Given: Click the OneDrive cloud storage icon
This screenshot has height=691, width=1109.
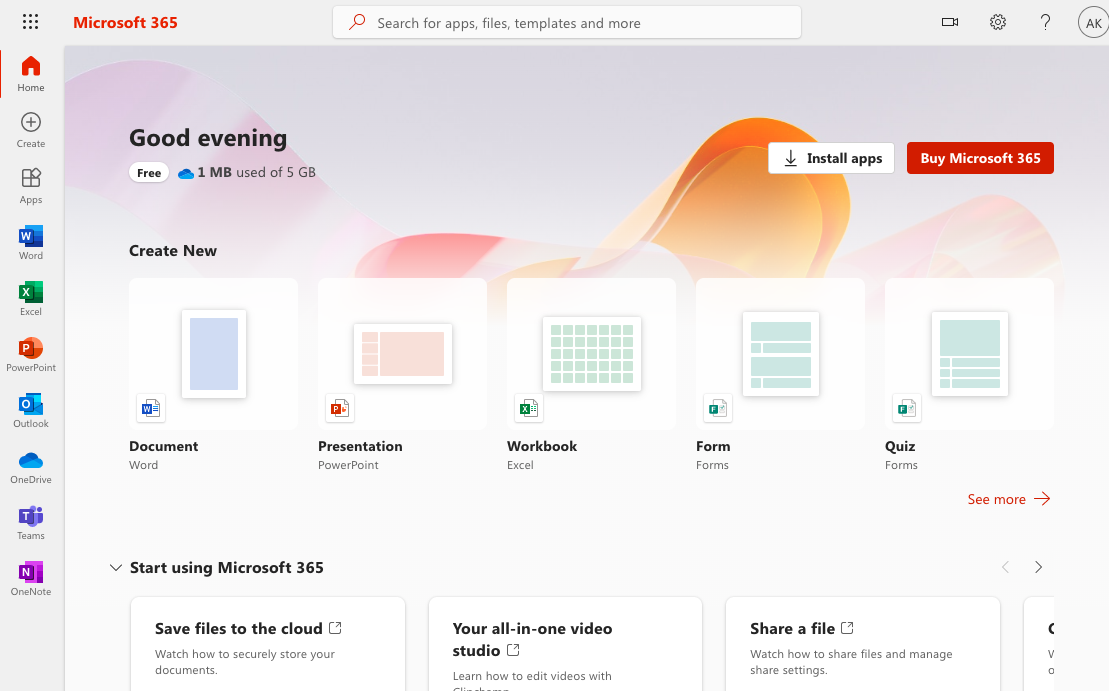Looking at the screenshot, I should 186,173.
